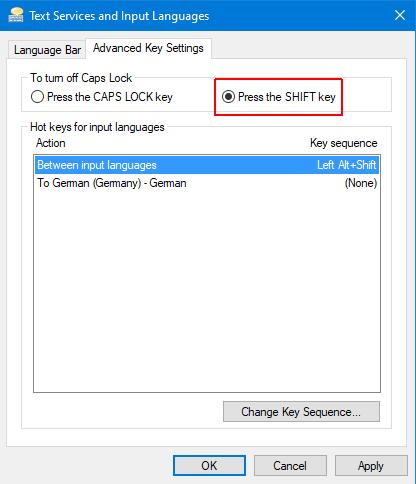Apply the current key settings
This screenshot has width=416, height=484.
click(371, 466)
